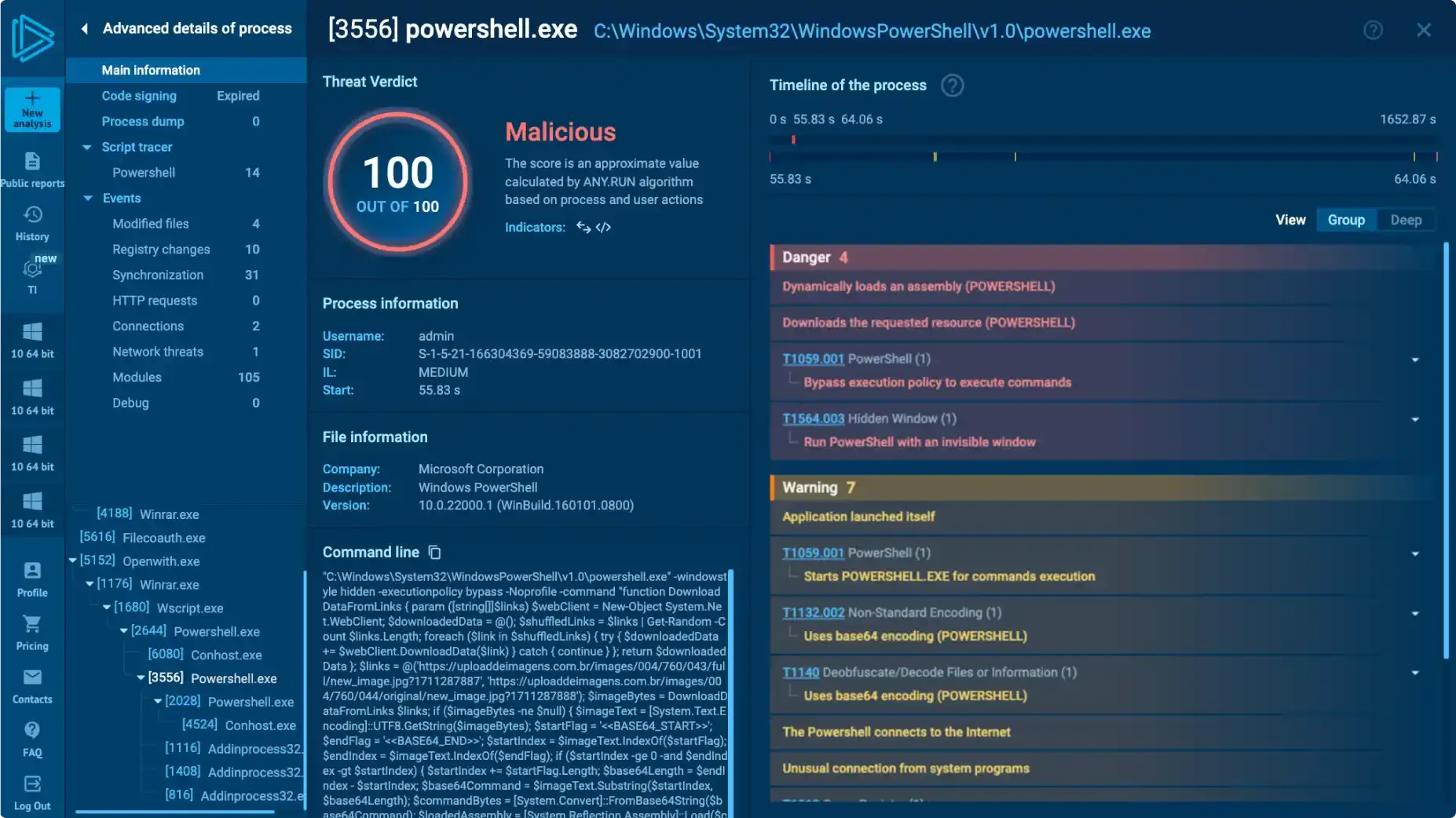The height and width of the screenshot is (818, 1456).
Task: Switch timeline view to Group
Action: [1346, 221]
